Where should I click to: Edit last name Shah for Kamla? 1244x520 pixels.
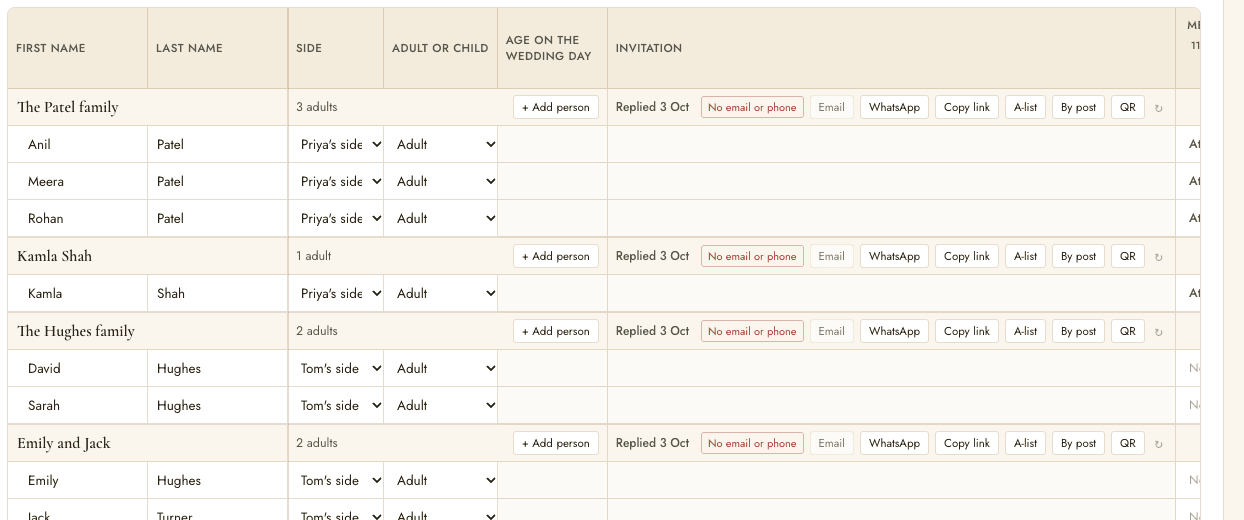tap(217, 293)
